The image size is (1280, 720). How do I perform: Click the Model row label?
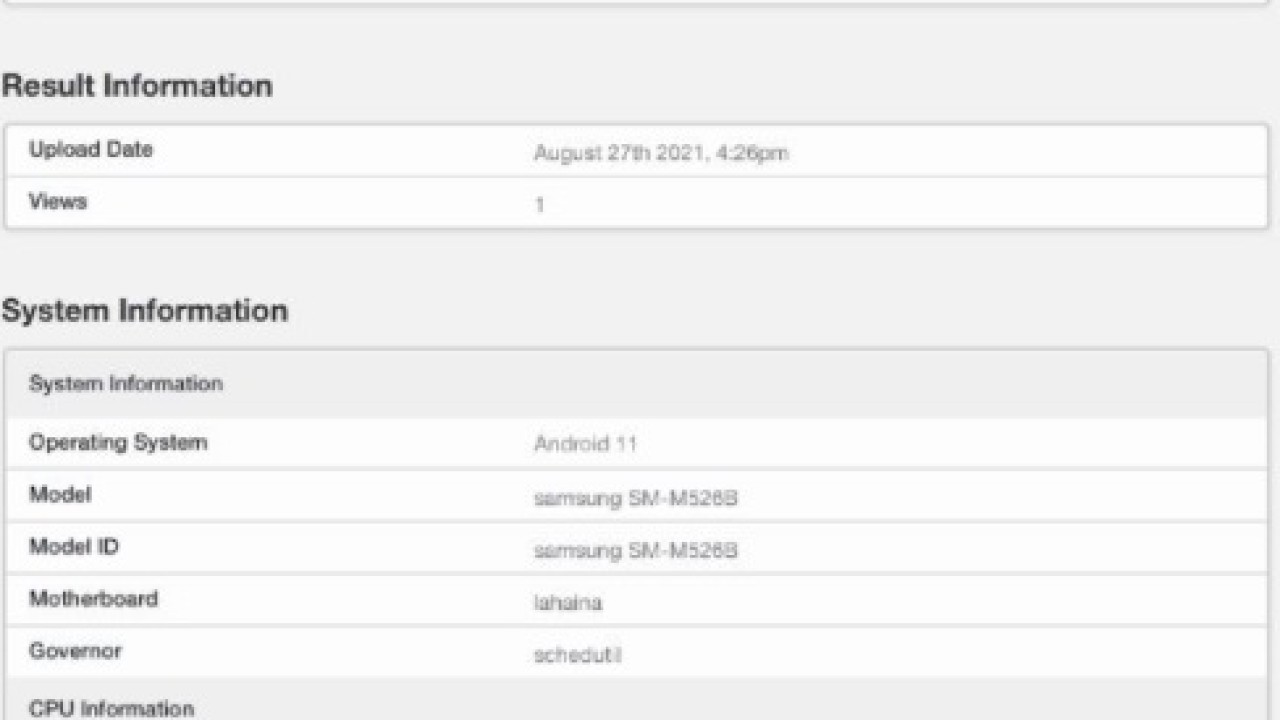(x=60, y=495)
